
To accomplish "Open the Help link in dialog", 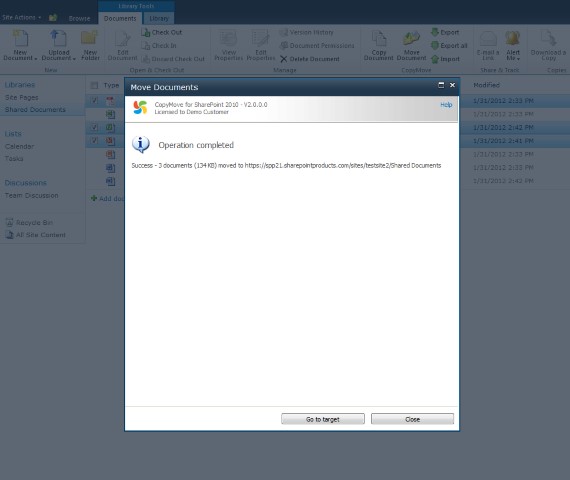I will (x=446, y=105).
